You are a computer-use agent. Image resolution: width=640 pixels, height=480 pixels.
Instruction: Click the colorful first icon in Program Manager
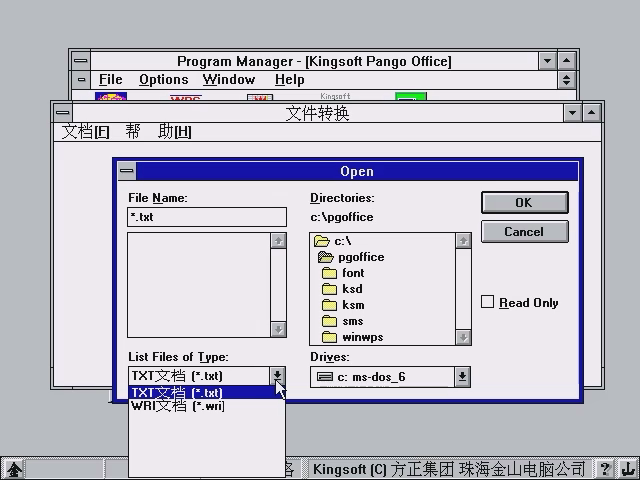(x=111, y=96)
